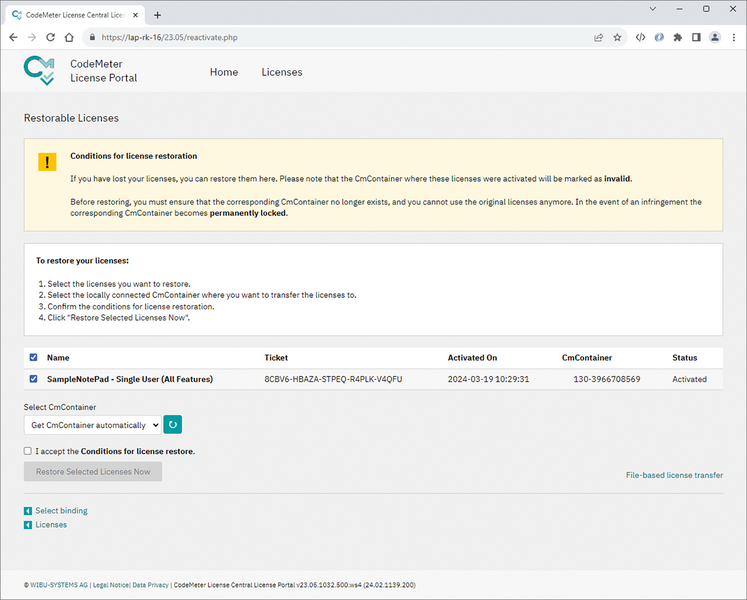747x600 pixels.
Task: Click the Activated On column header
Action: (472, 357)
